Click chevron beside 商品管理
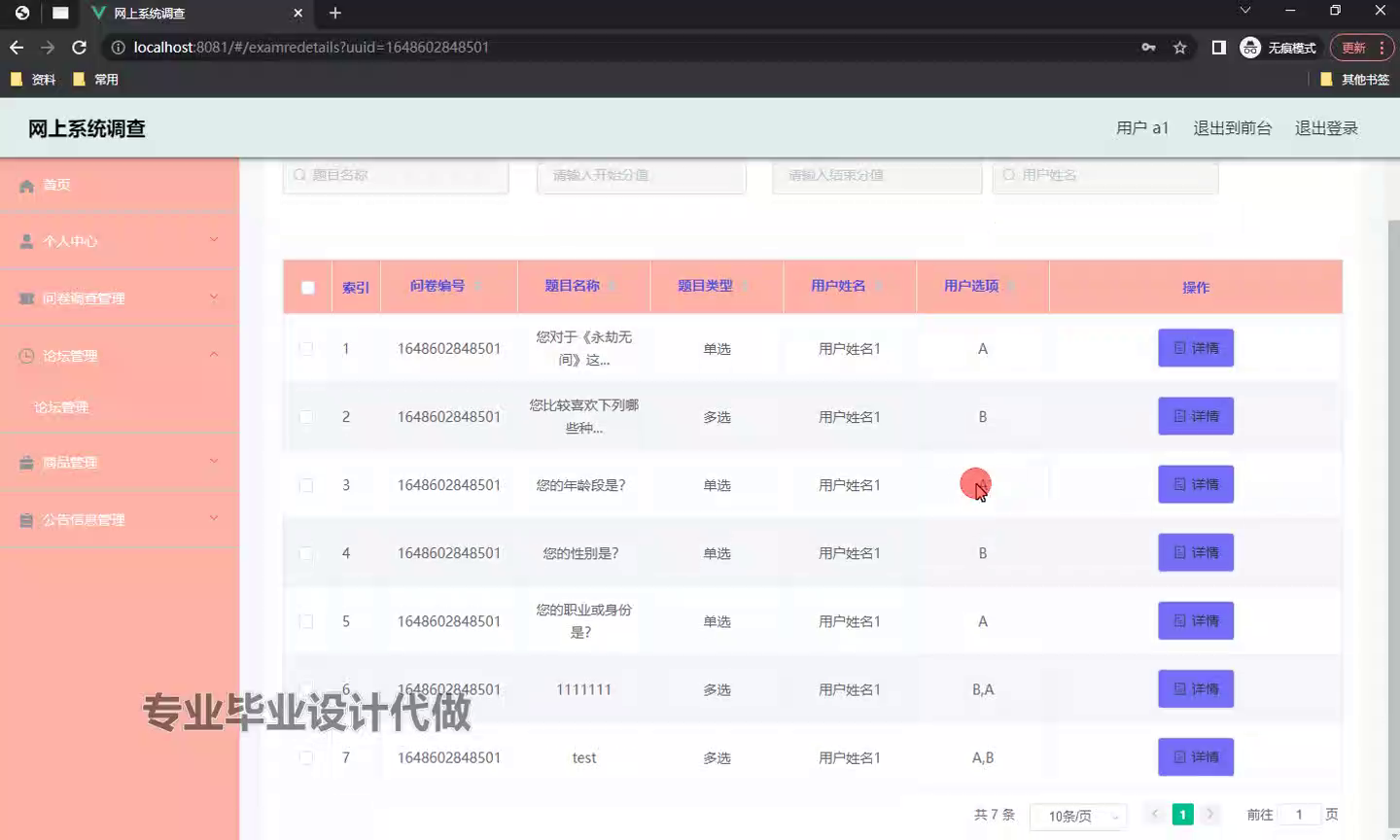The image size is (1400, 840). 214,462
